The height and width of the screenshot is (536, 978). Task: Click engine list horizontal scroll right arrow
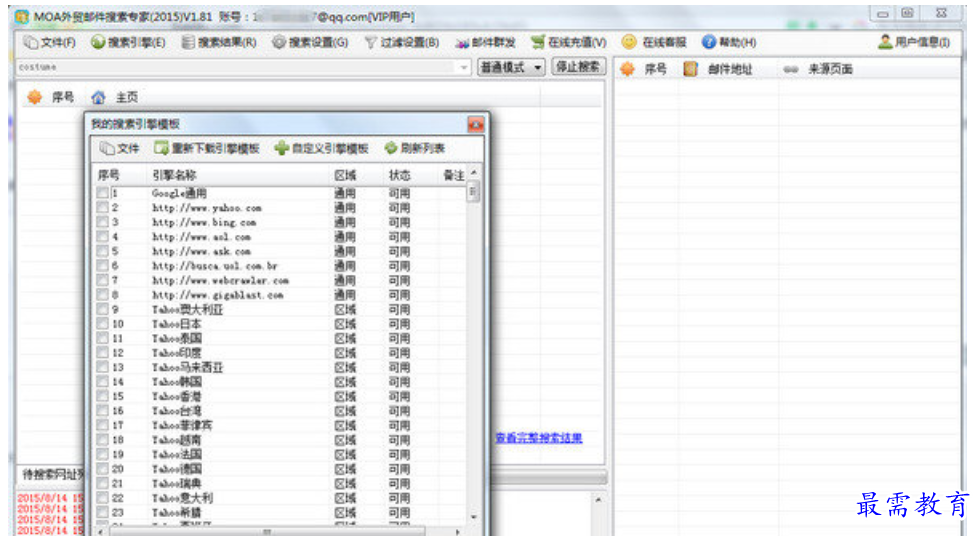click(458, 532)
